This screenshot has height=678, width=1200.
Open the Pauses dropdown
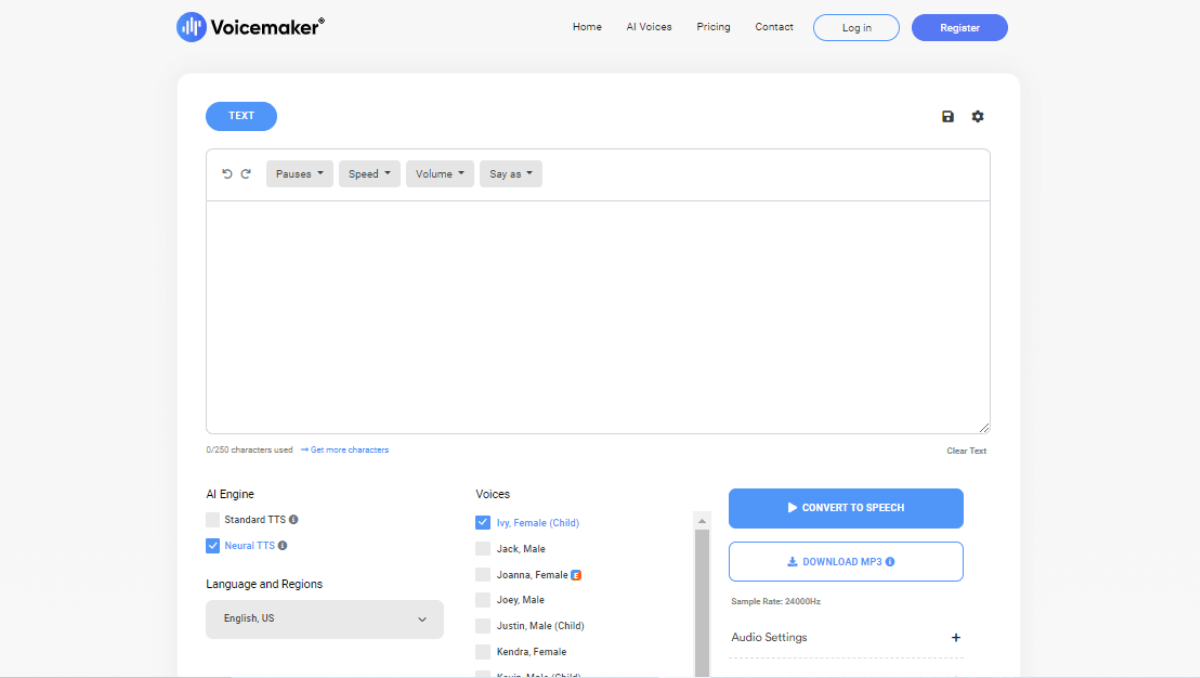299,173
